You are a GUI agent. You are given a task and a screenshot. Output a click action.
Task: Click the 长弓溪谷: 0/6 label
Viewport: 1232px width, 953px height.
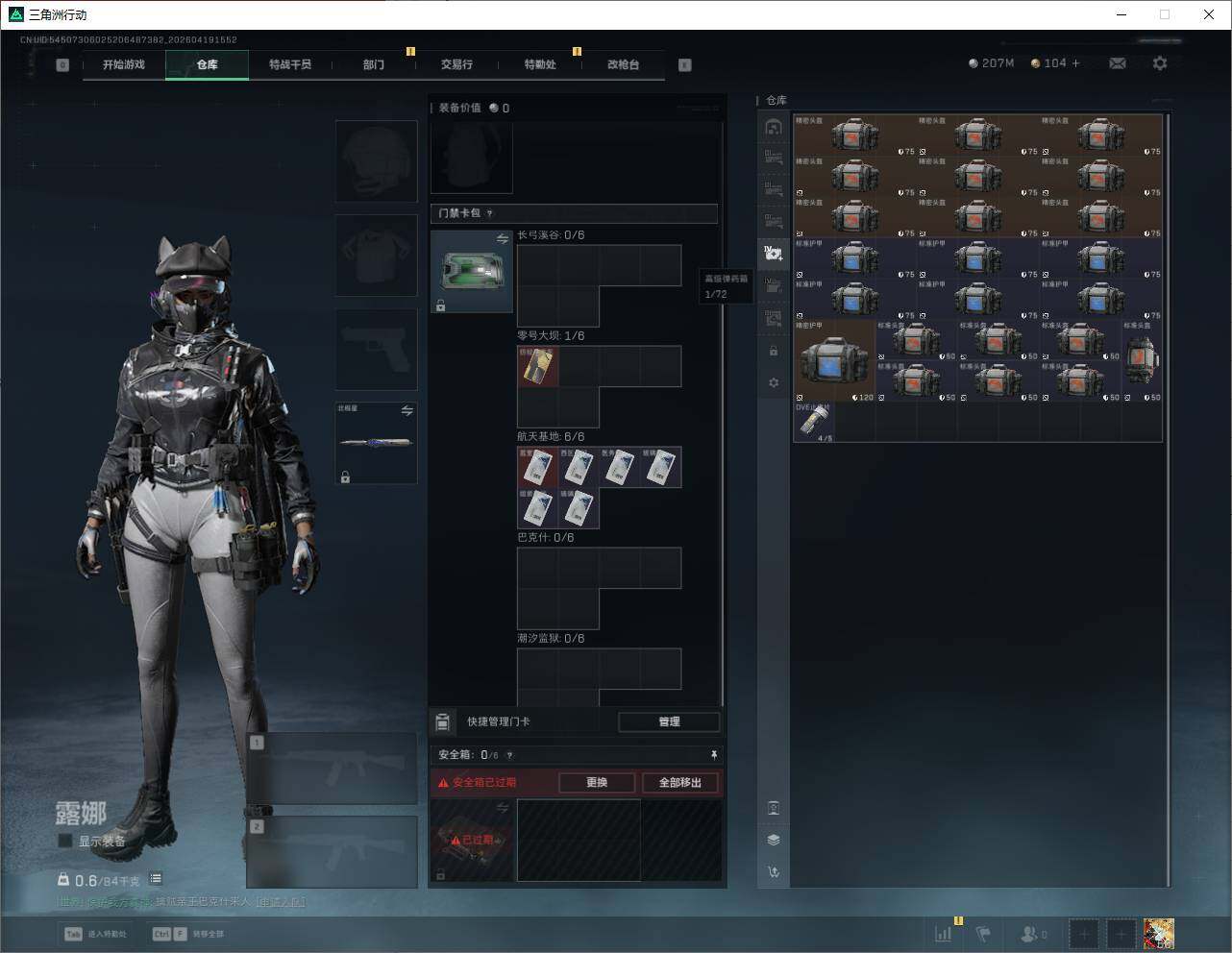(x=551, y=235)
